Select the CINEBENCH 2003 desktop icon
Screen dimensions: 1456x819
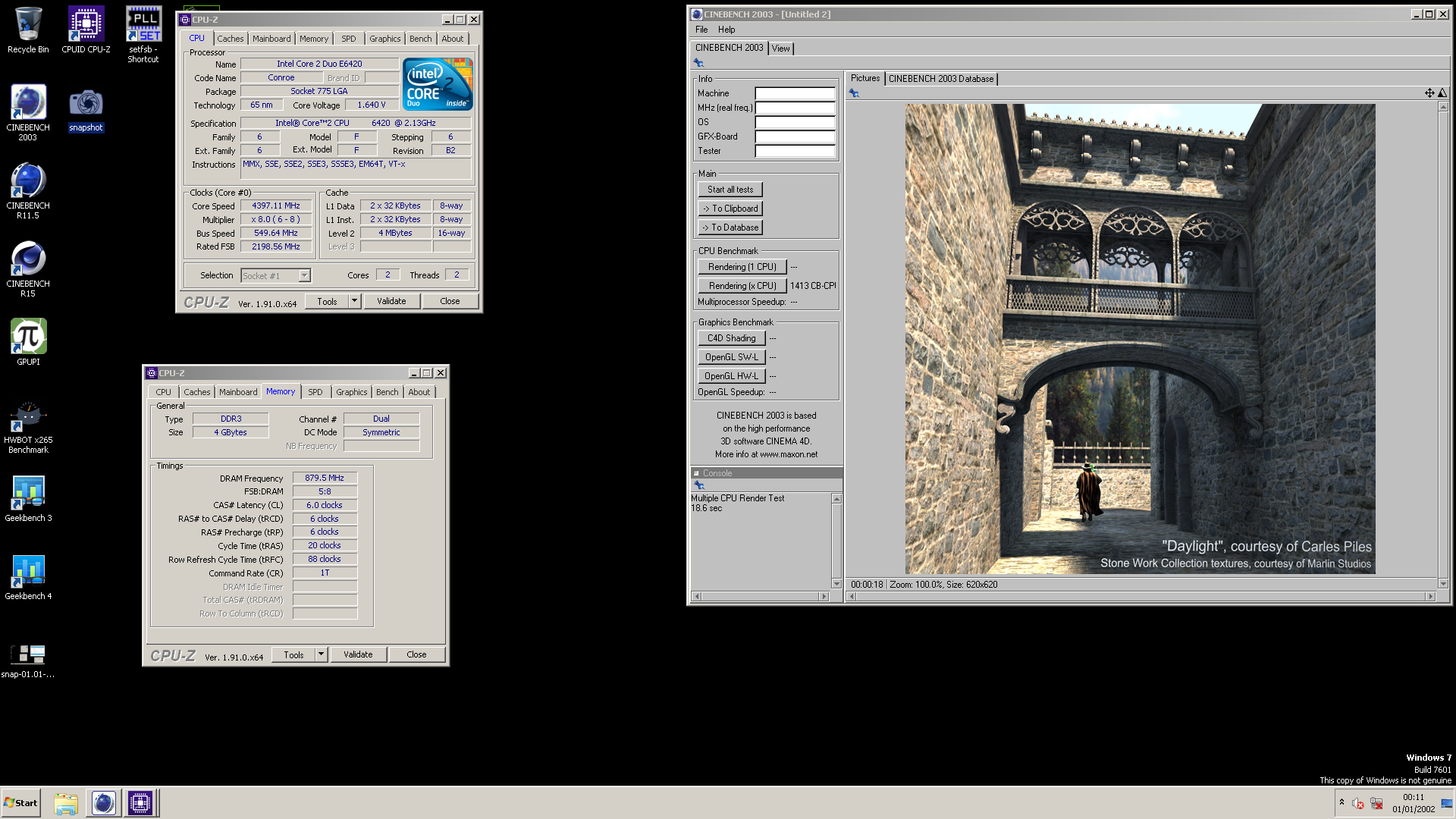point(28,112)
